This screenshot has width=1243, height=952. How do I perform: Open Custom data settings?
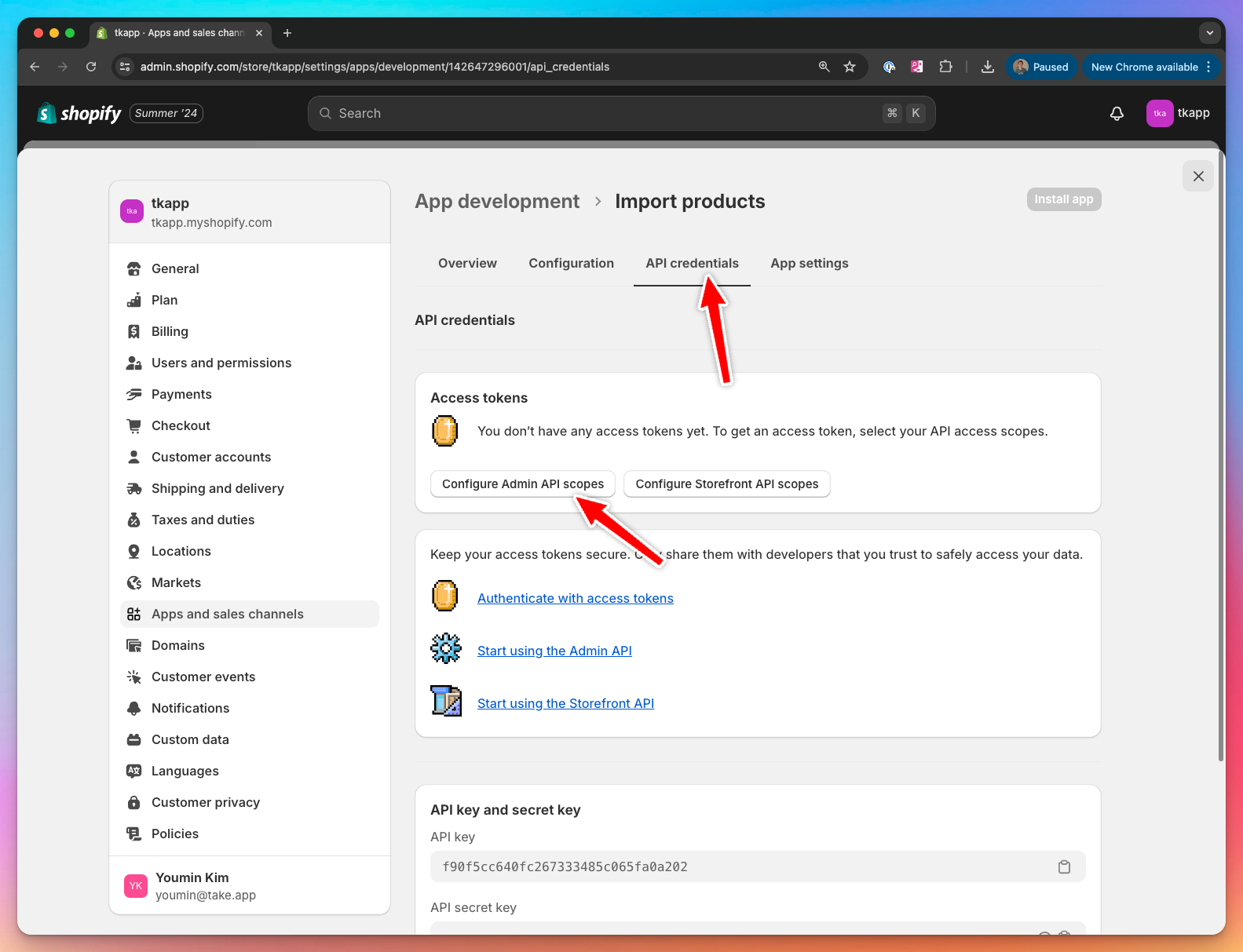pos(250,739)
